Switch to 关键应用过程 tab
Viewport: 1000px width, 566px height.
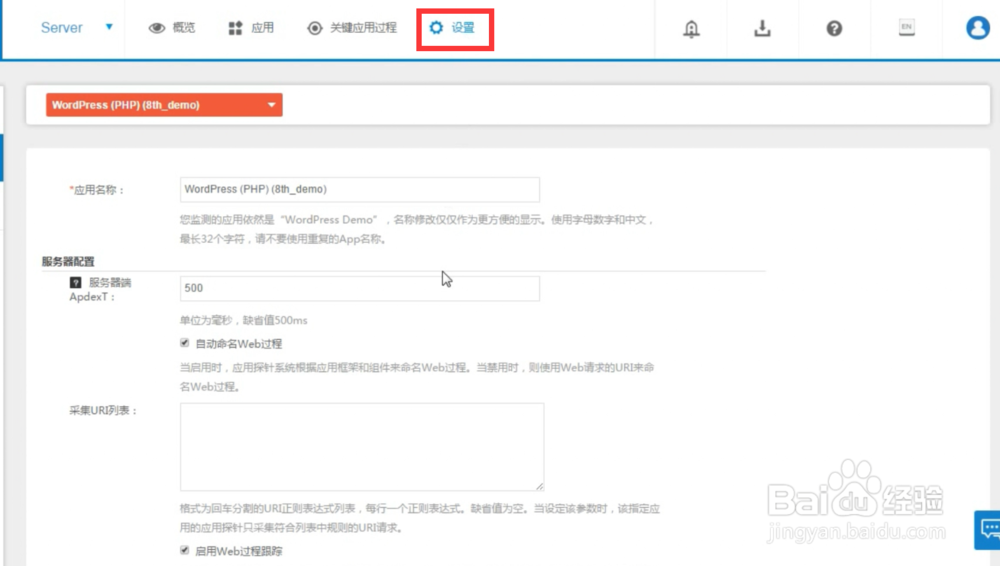pyautogui.click(x=352, y=27)
